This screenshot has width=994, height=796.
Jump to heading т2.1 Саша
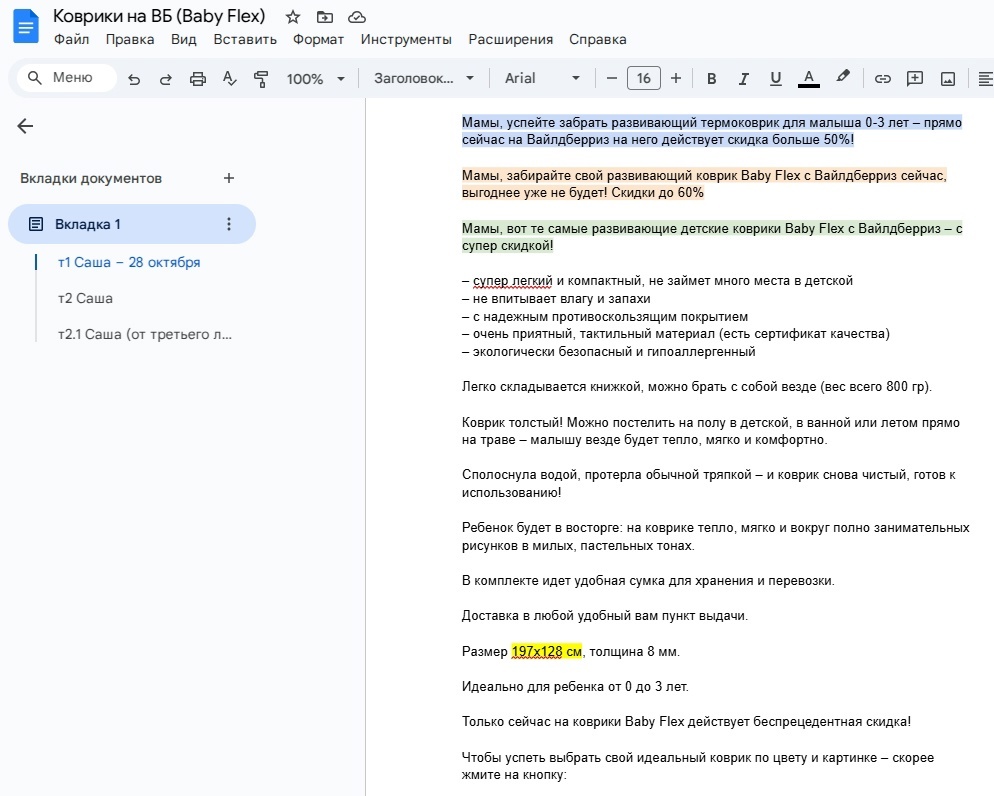pyautogui.click(x=145, y=334)
